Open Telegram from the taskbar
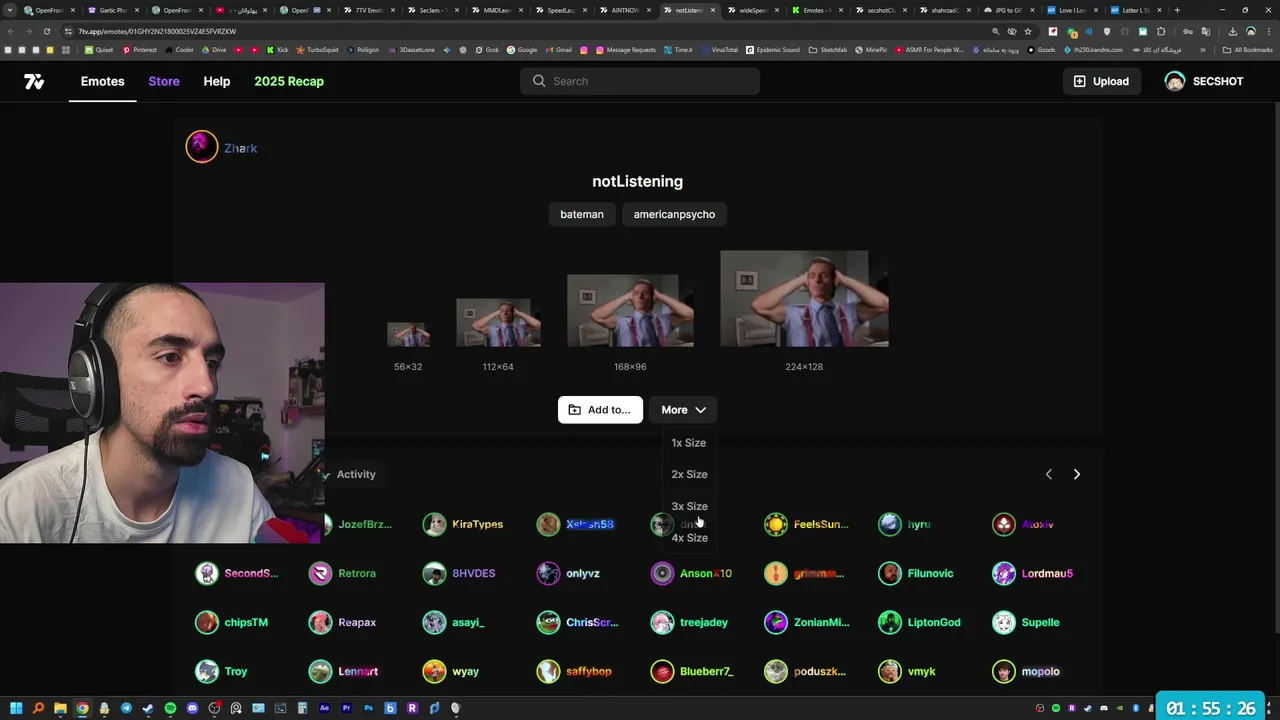1280x720 pixels. click(126, 708)
